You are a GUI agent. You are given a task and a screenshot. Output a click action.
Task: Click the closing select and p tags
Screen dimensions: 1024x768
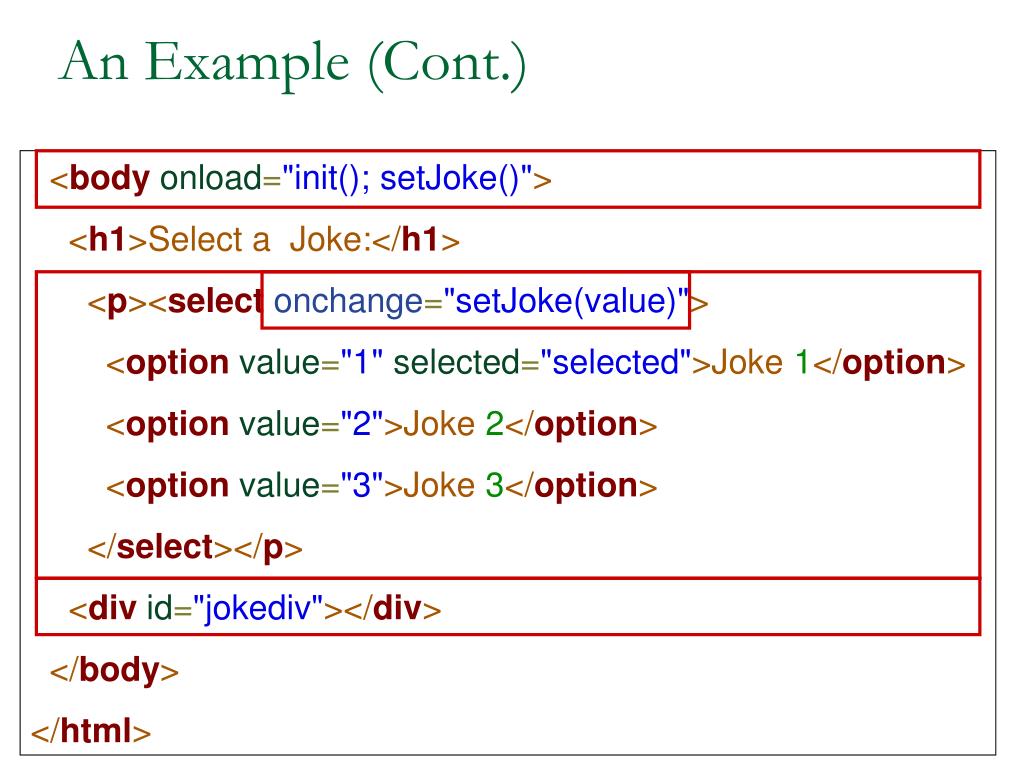point(195,547)
